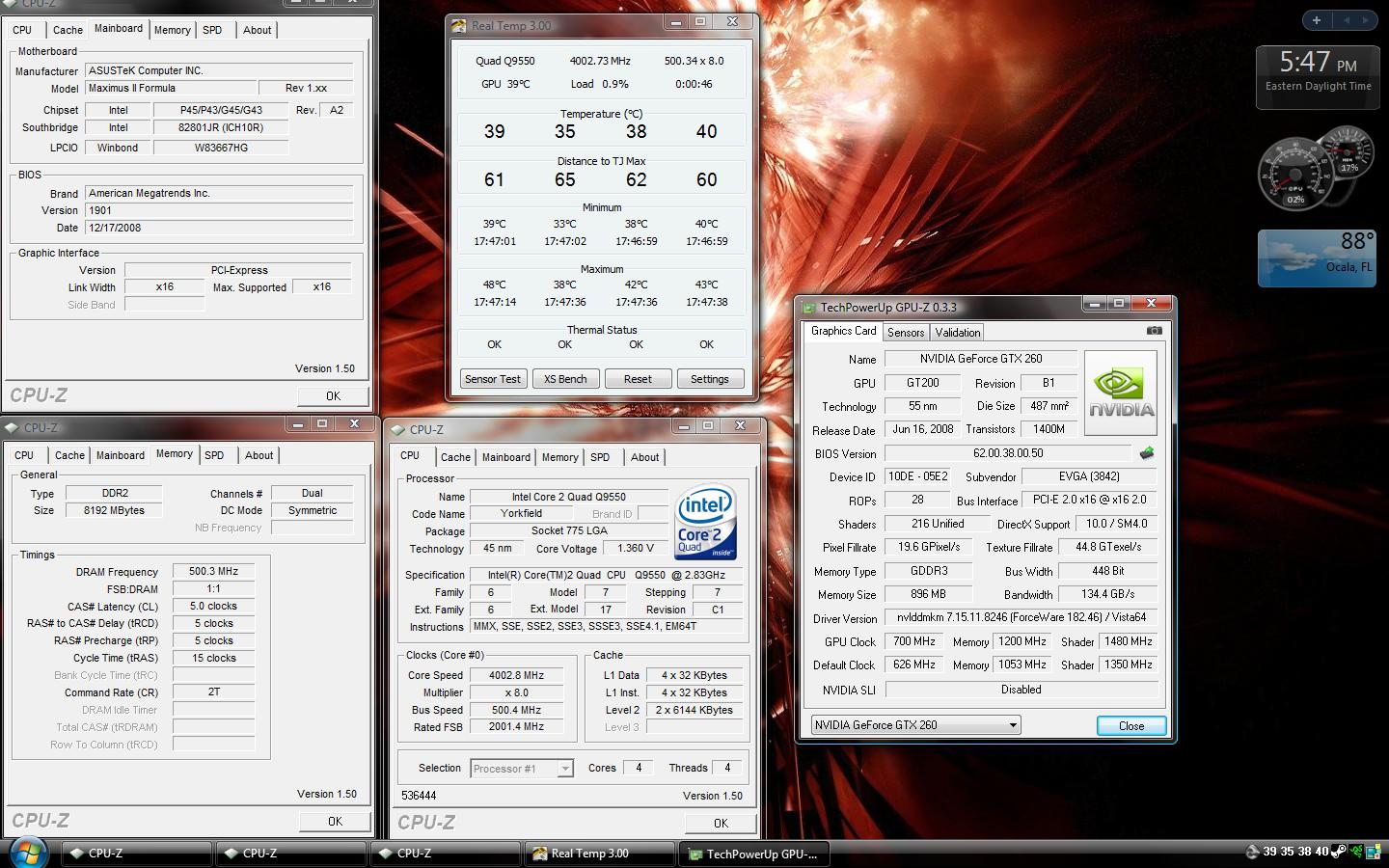This screenshot has height=868, width=1389.
Task: Click the NVIDIA SLI Disabled field
Action: 1021,690
